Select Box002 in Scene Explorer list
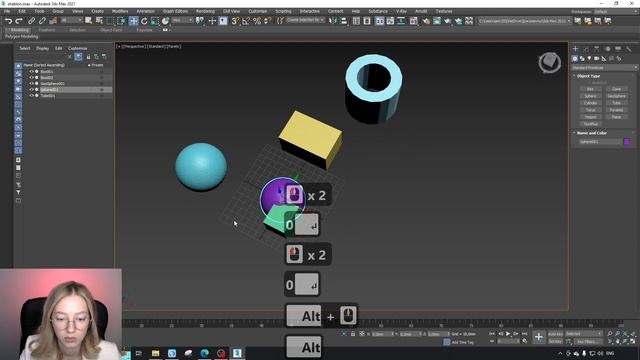 click(x=47, y=78)
